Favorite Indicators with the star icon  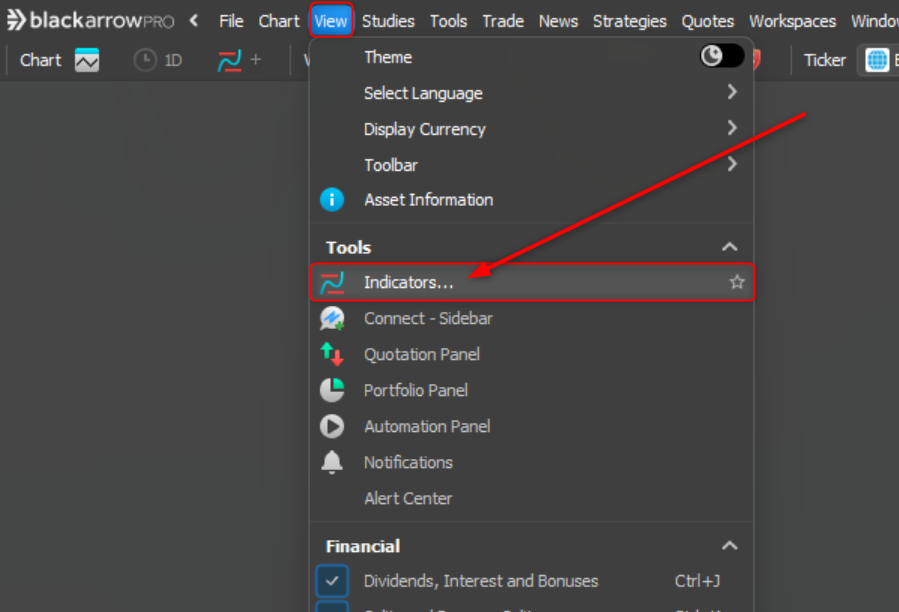(737, 282)
